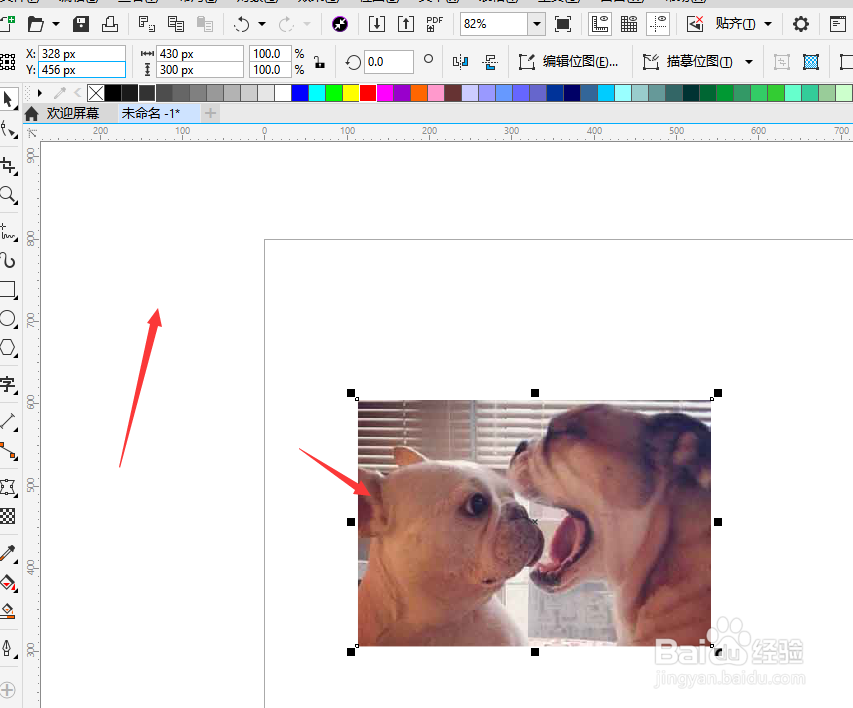853x708 pixels.
Task: Pick the red color swatch
Action: pos(368,93)
